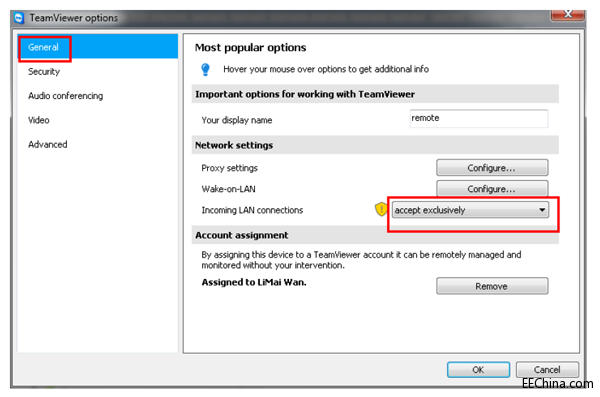
Task: Click the Most popular options heading
Action: tap(250, 47)
